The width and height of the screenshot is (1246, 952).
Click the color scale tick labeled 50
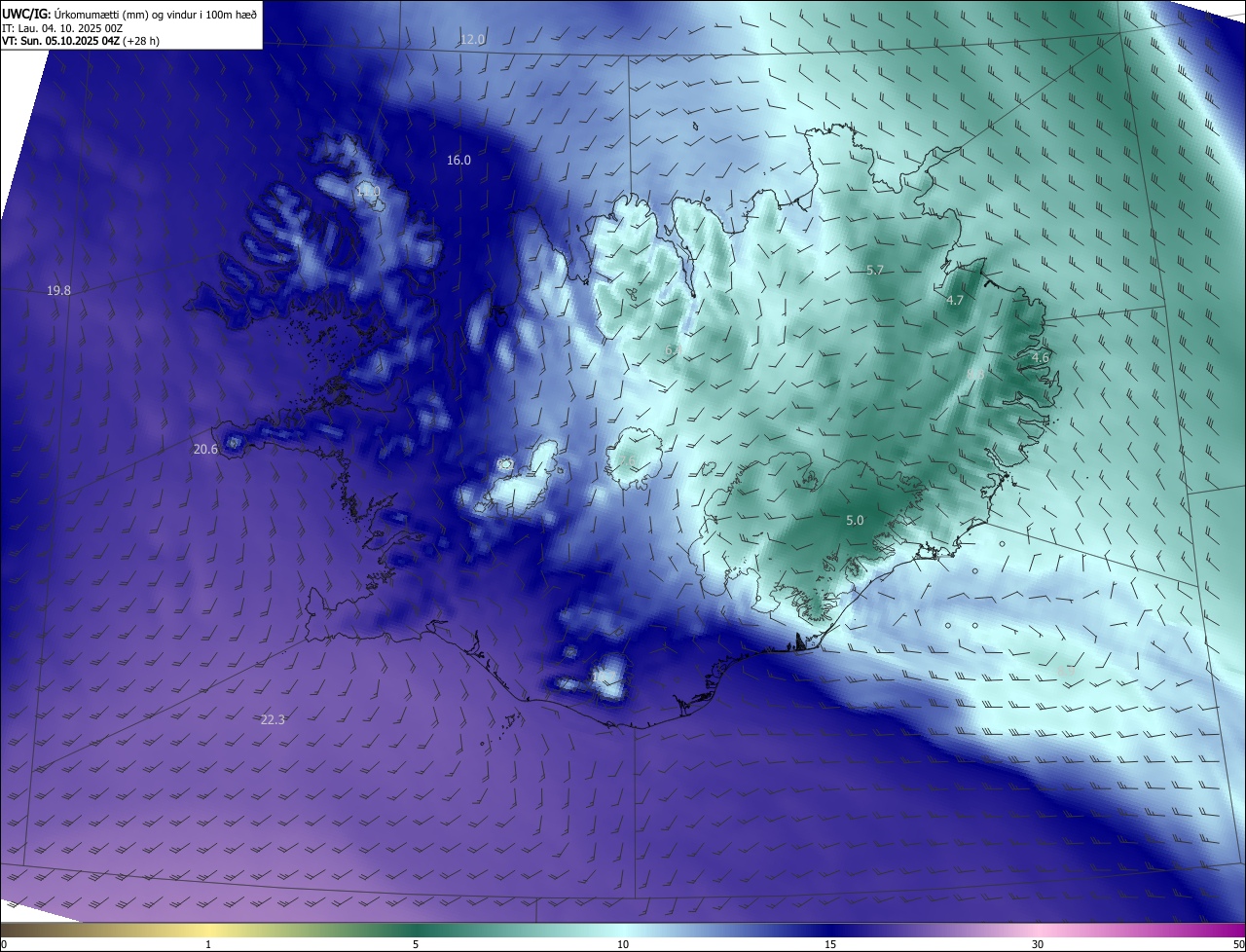(x=1239, y=944)
